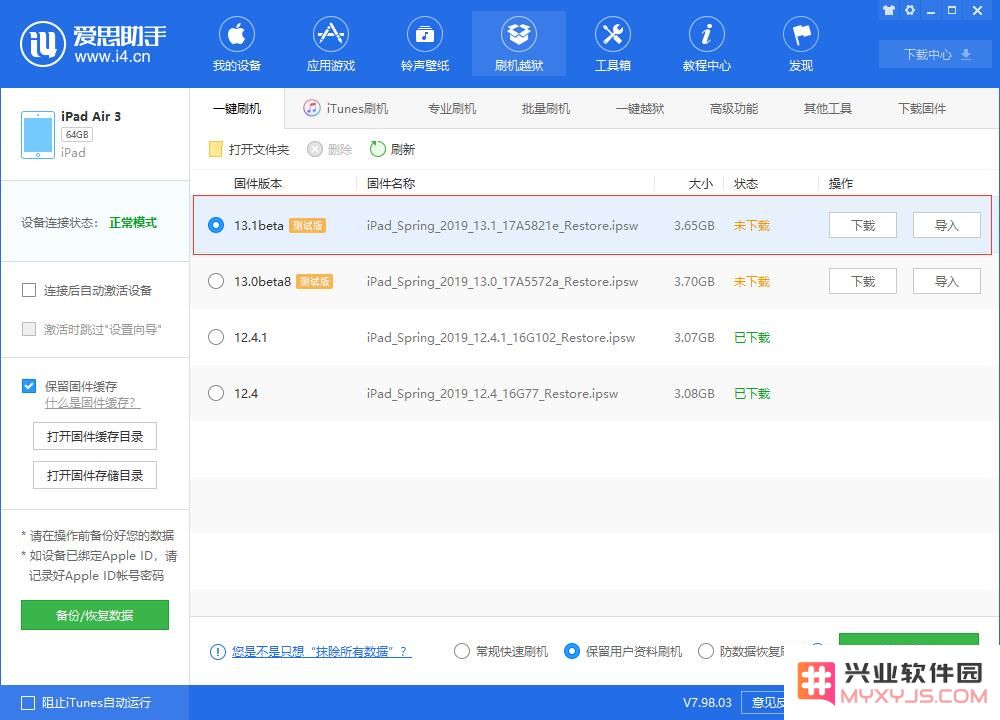Click 打开文件夹 open folder icon
The height and width of the screenshot is (720, 1000).
216,149
